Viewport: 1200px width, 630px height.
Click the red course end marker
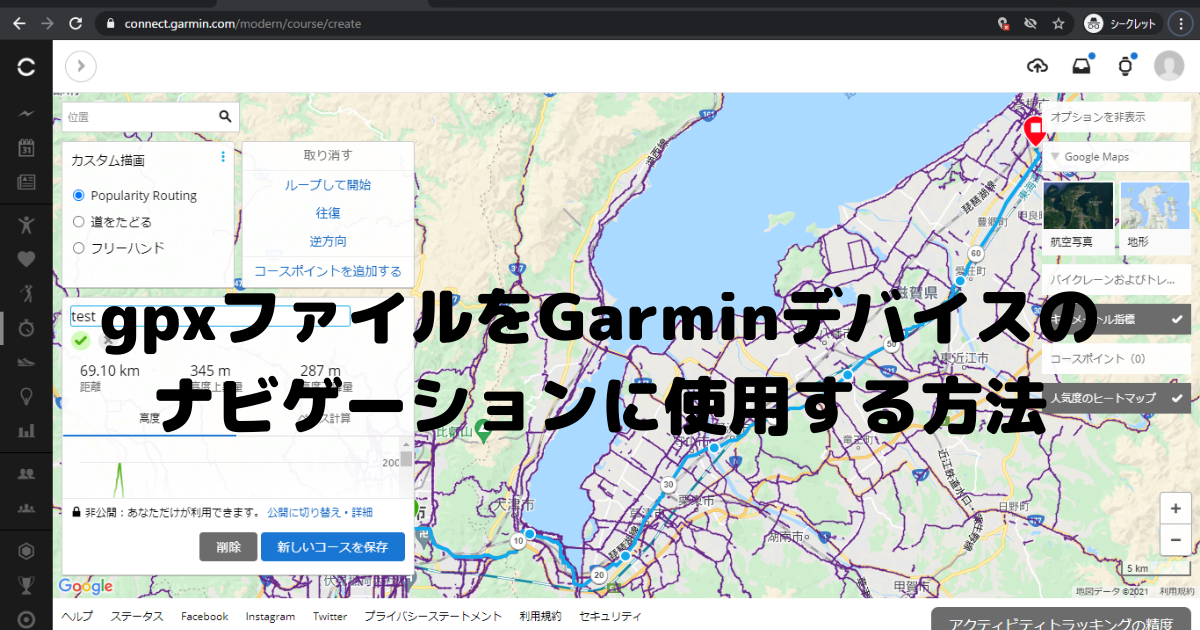[x=1035, y=131]
